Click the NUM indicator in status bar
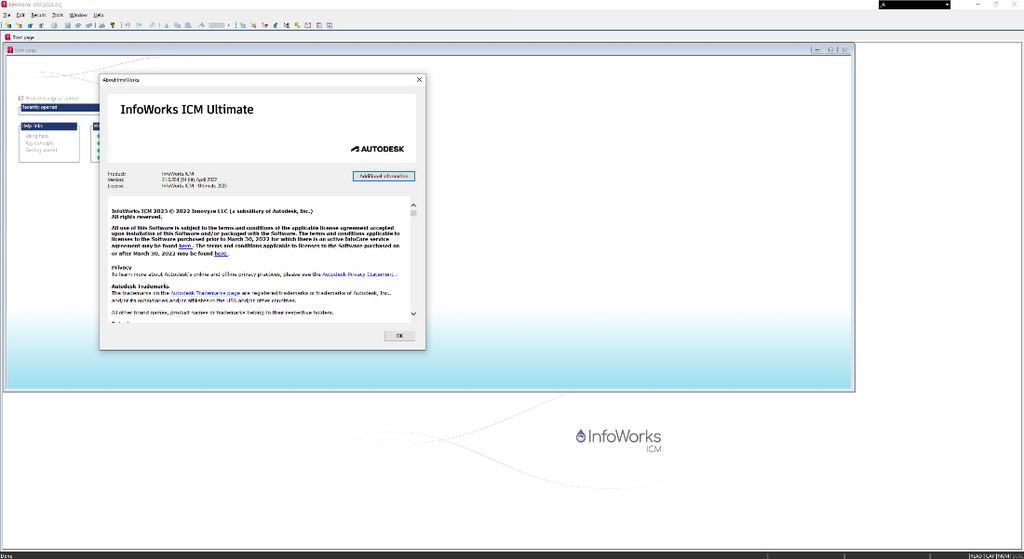Screen dimensions: 1024x559 pyautogui.click(x=1003, y=556)
